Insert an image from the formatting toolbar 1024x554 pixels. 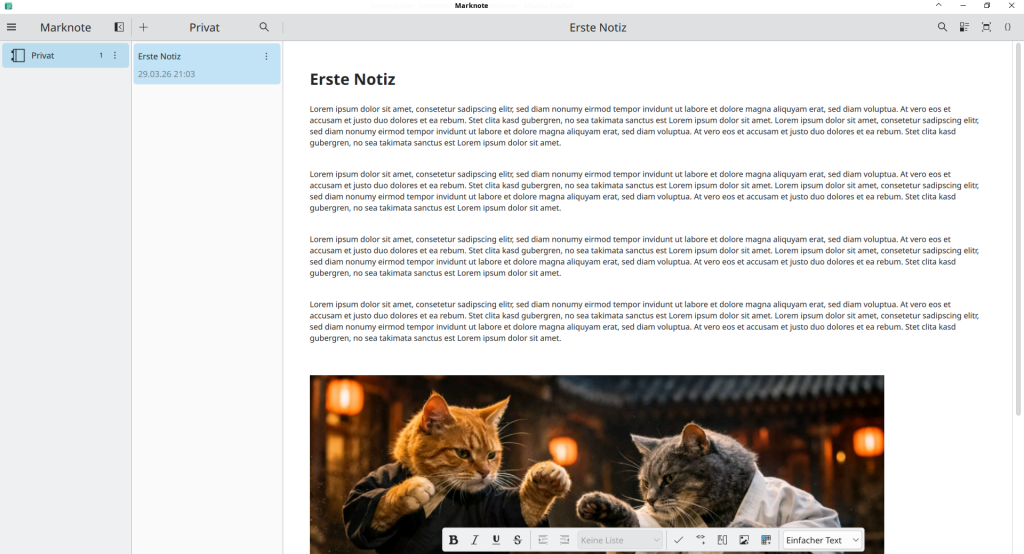click(x=744, y=540)
